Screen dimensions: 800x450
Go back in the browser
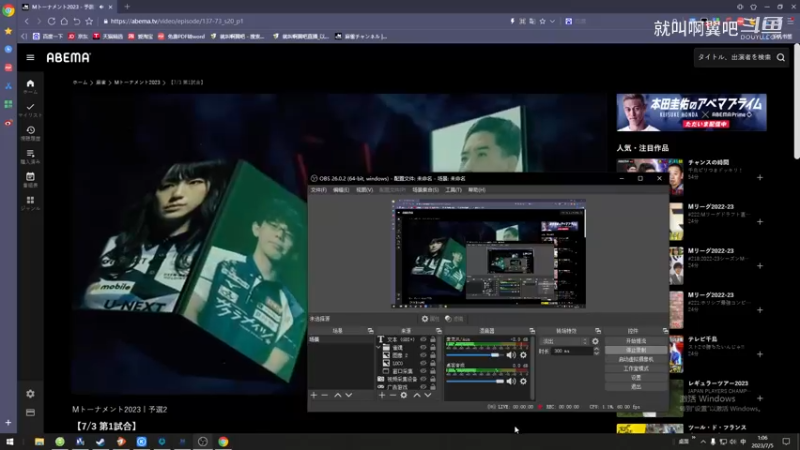[27, 21]
